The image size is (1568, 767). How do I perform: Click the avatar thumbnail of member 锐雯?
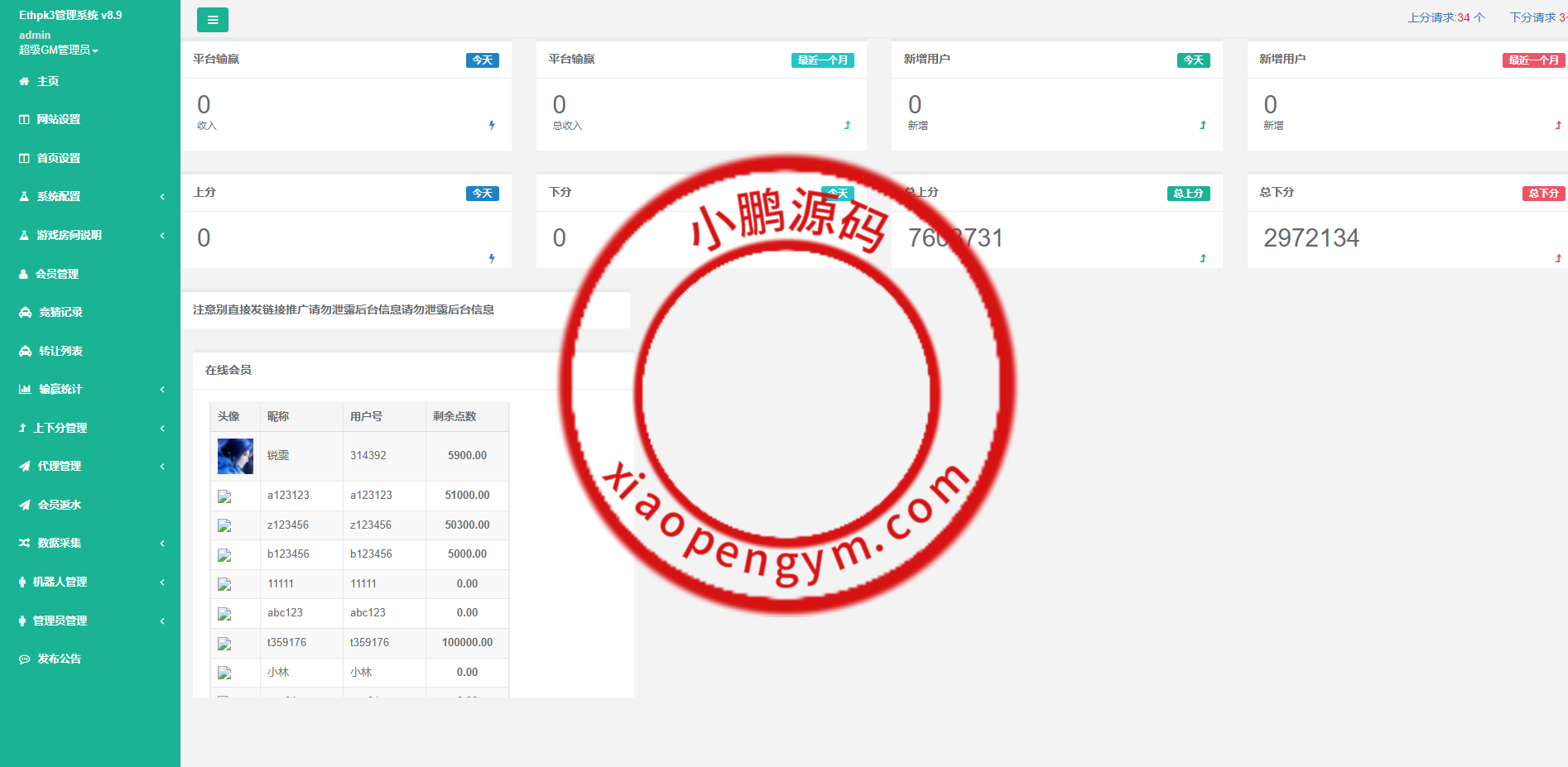point(235,456)
